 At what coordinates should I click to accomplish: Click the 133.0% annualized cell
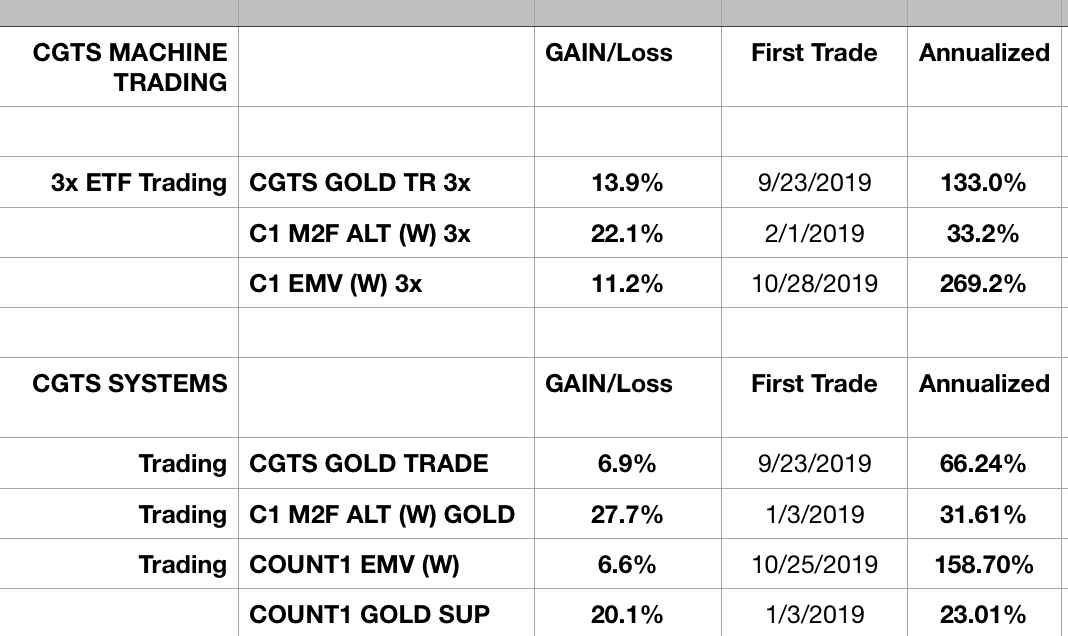coord(984,183)
